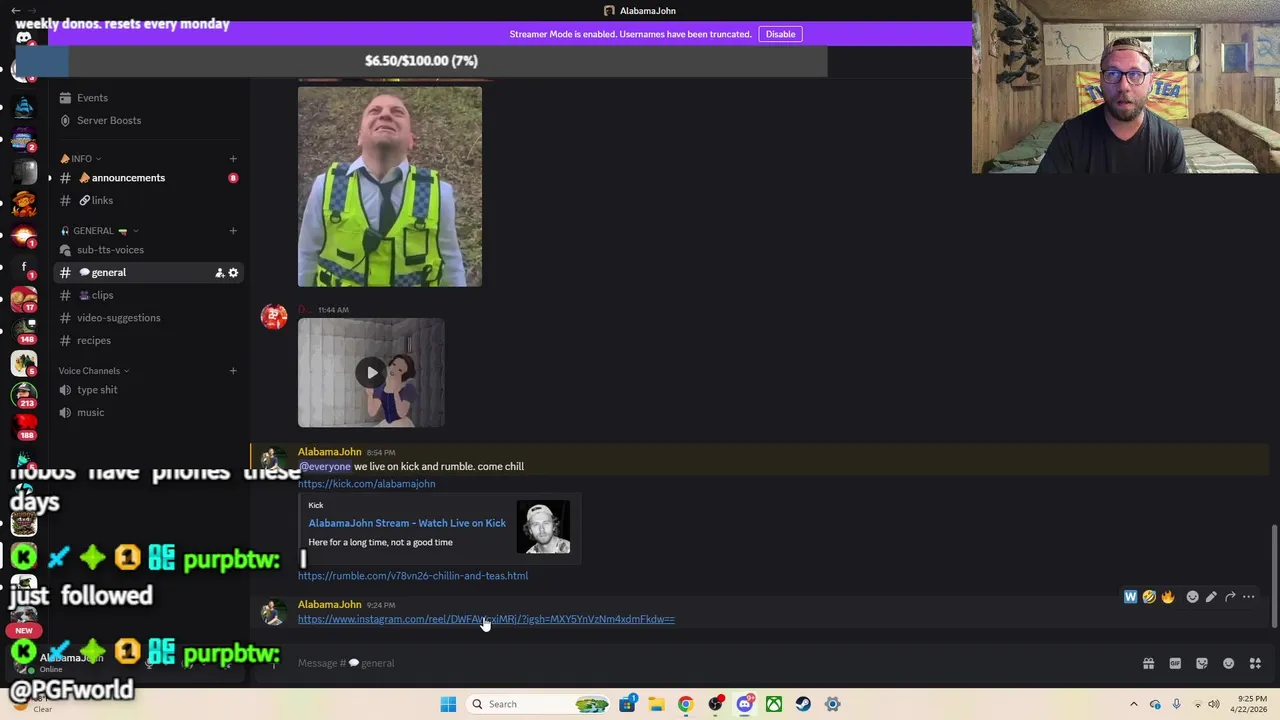Open Microsoft Store from taskbar
The width and height of the screenshot is (1280, 720).
tap(627, 704)
